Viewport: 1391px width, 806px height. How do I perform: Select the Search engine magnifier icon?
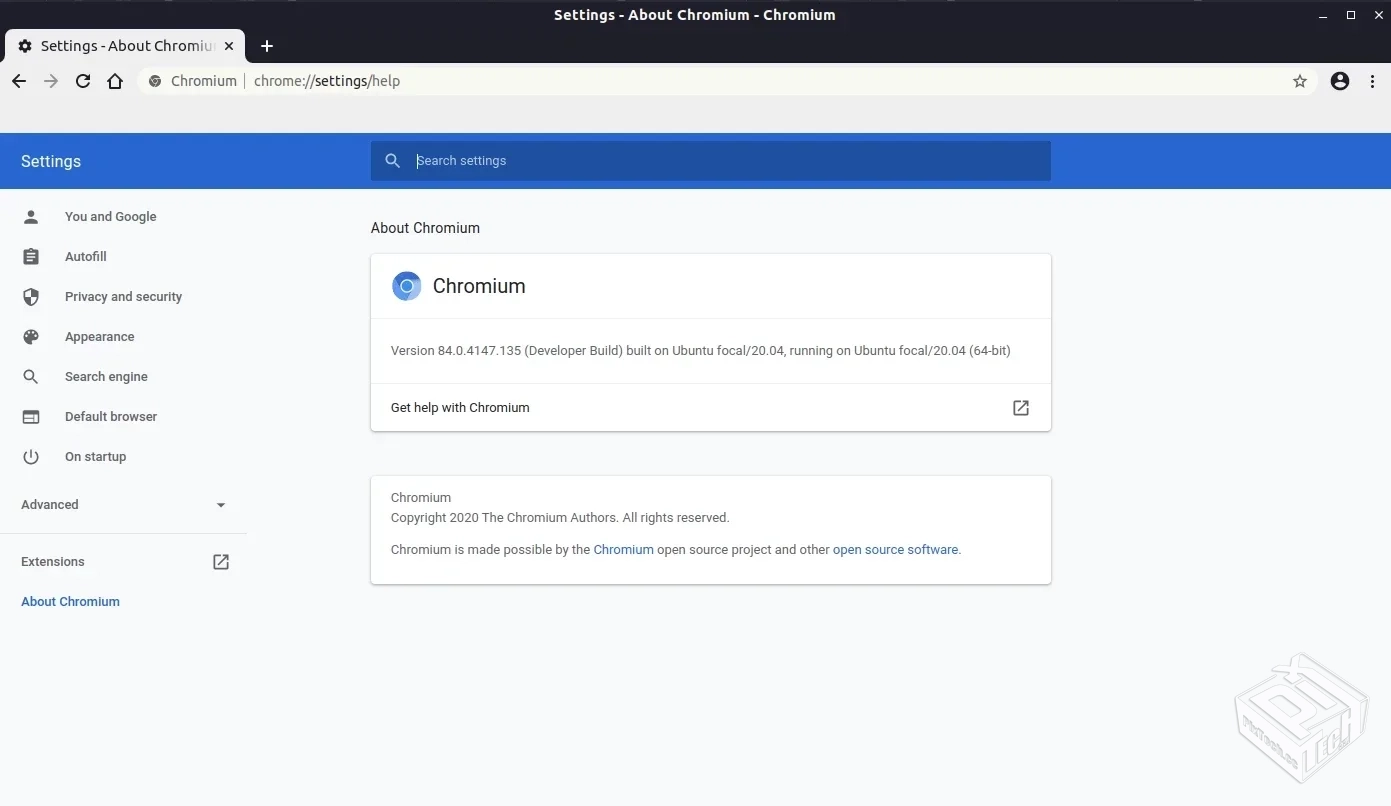pos(30,376)
